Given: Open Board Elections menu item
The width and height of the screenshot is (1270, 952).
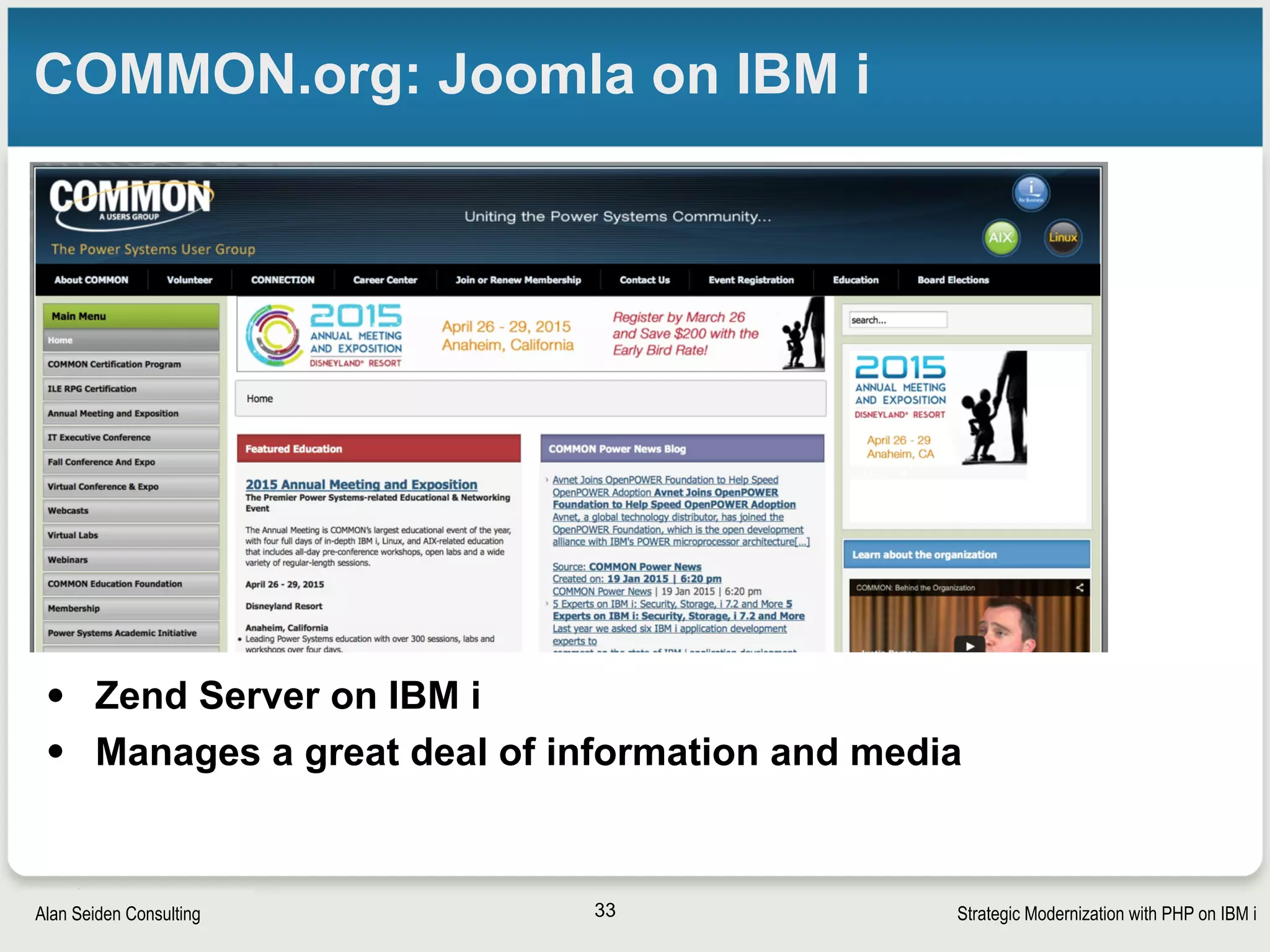Looking at the screenshot, I should coord(953,280).
